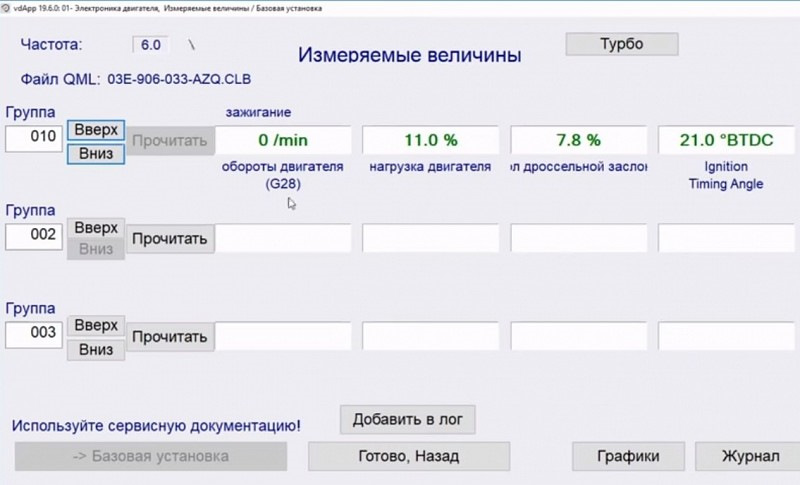Image resolution: width=800 pixels, height=485 pixels.
Task: Open the Графики view
Action: coord(628,456)
